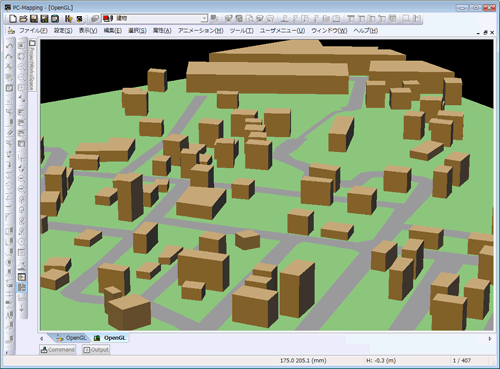The image size is (500, 369).
Task: Click the New document icon
Action: pos(13,19)
